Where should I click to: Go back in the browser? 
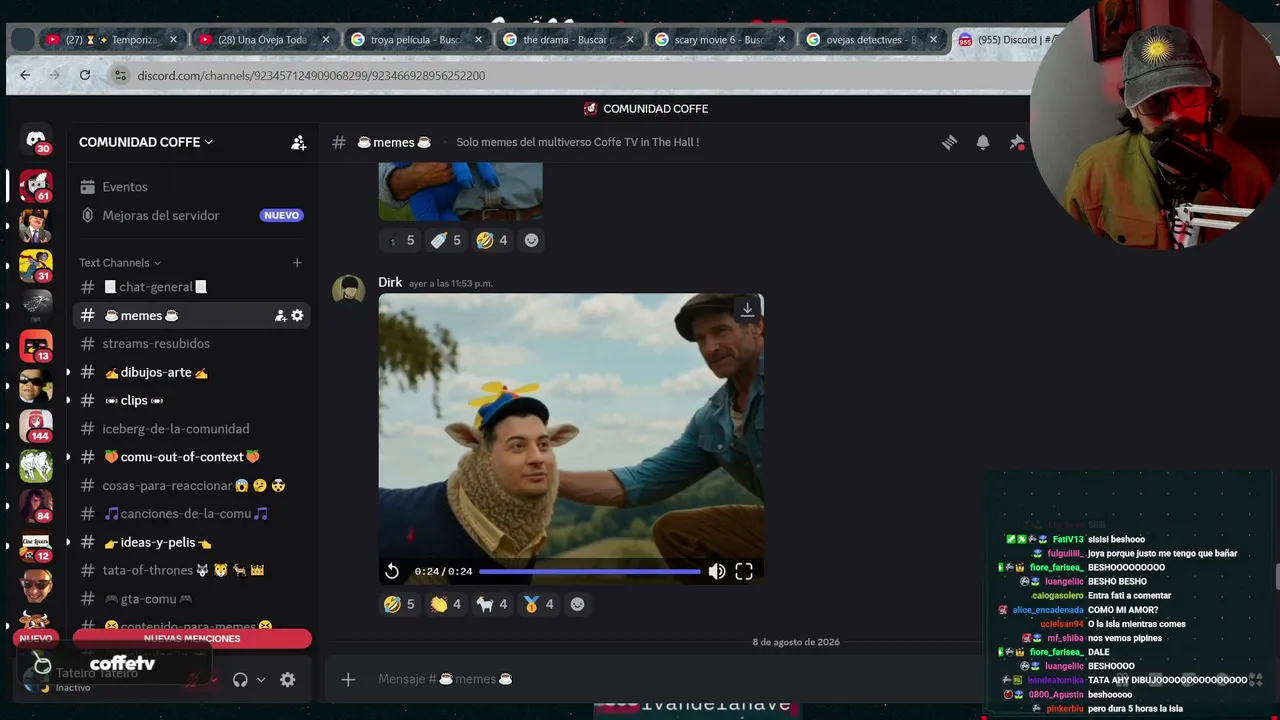25,75
